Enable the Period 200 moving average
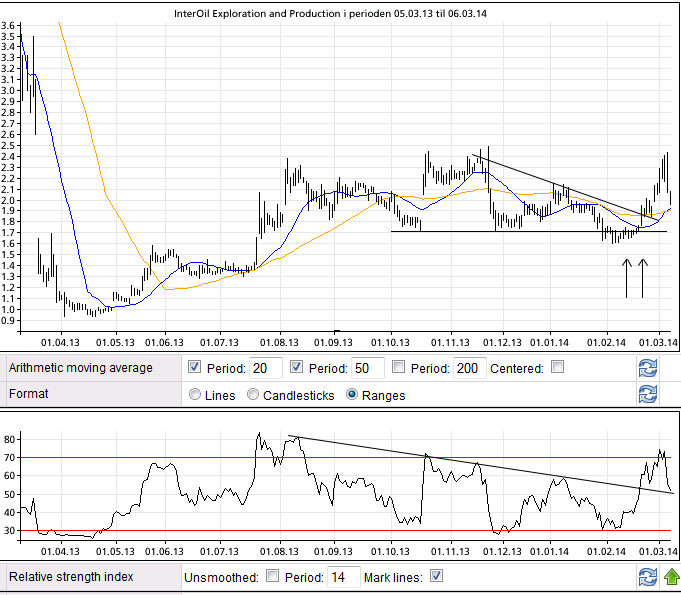 [400, 368]
